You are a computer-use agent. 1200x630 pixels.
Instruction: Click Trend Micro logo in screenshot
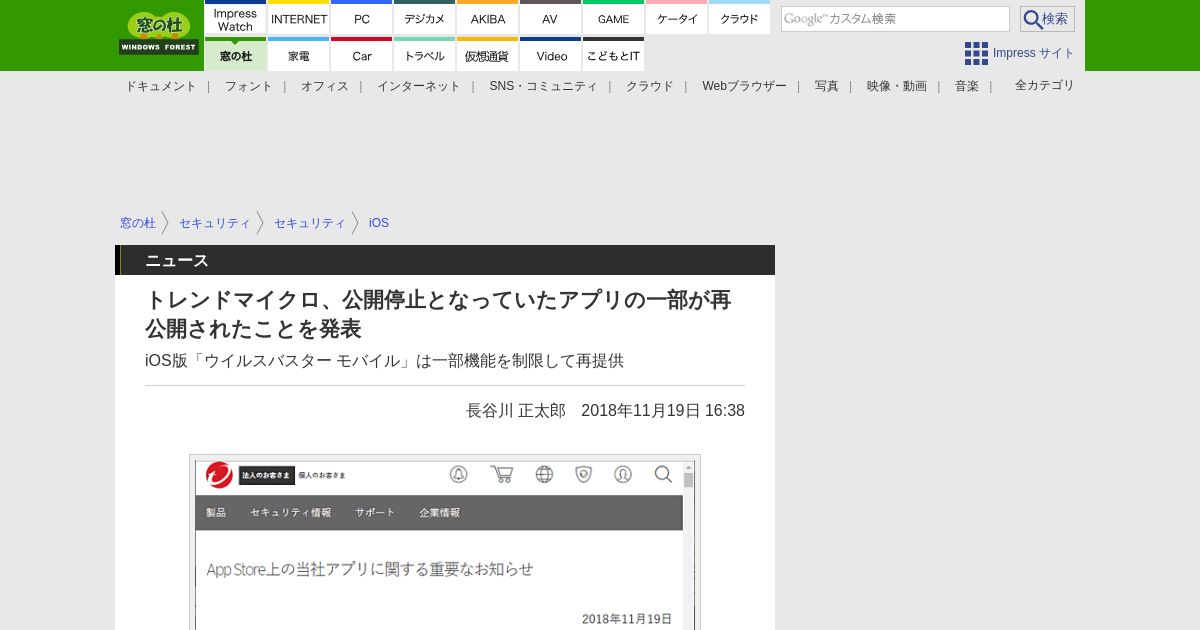click(219, 475)
